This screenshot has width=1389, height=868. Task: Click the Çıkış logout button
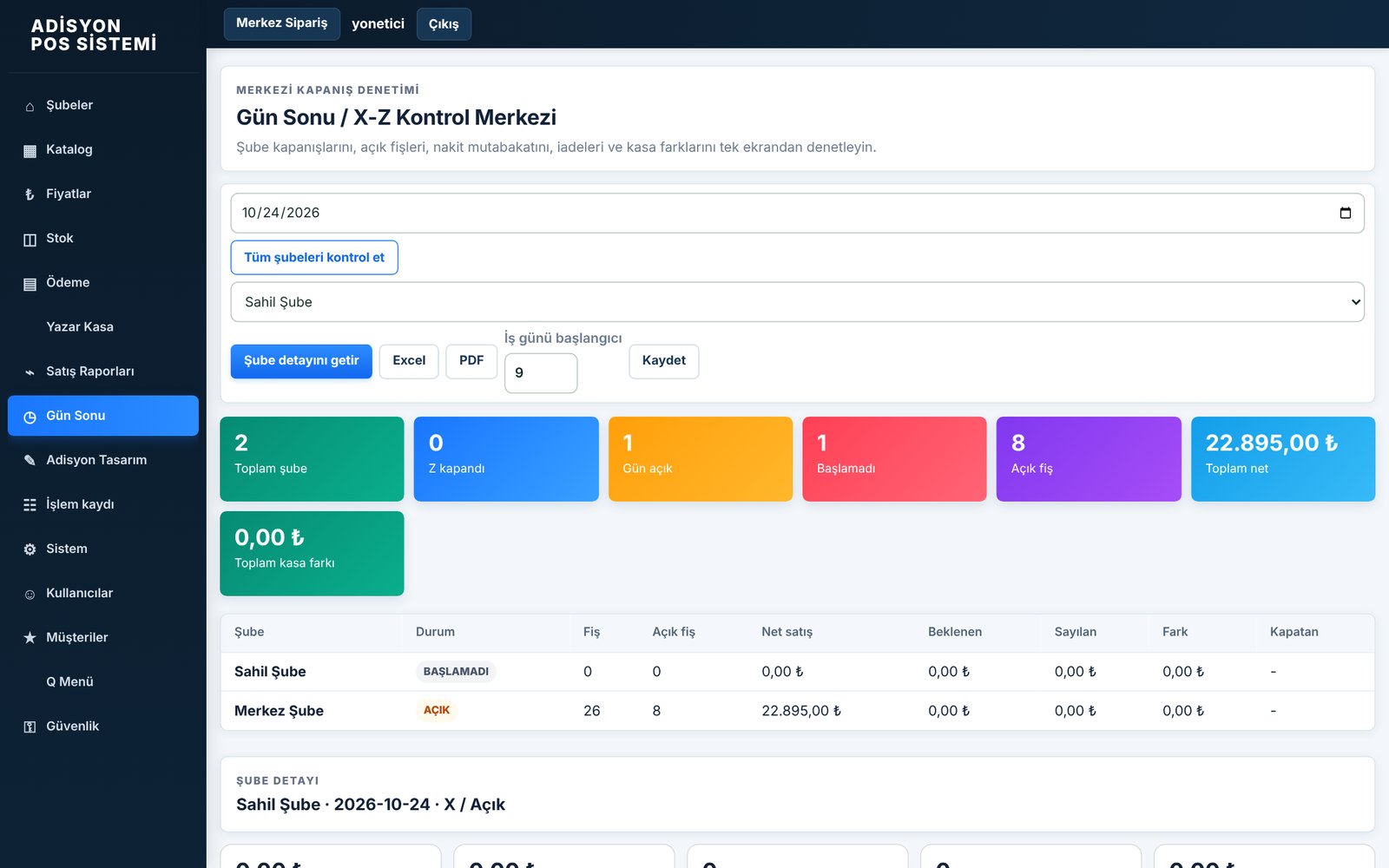coord(444,23)
